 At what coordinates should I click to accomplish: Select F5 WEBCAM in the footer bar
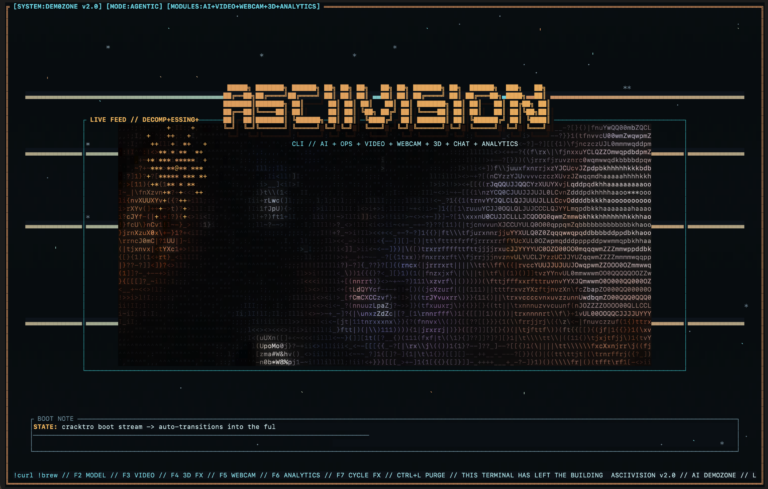(237, 475)
